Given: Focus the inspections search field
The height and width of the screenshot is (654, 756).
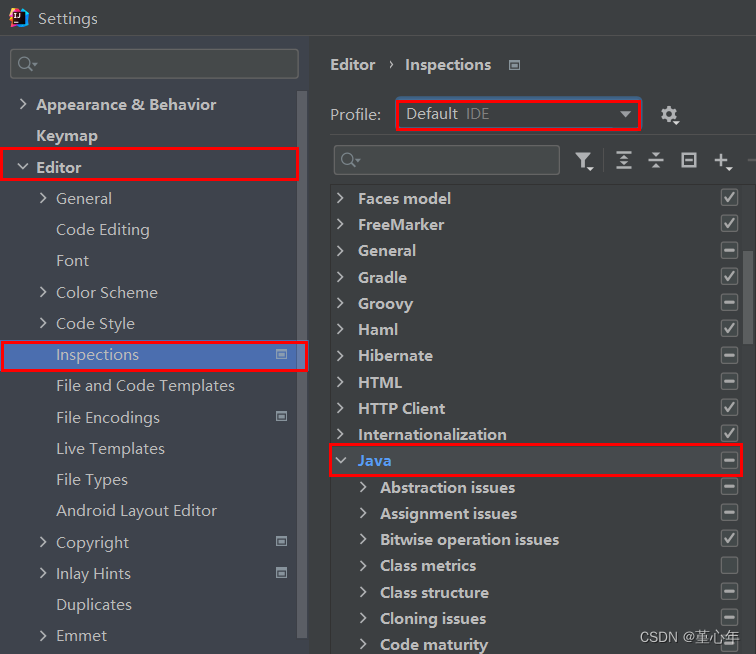Looking at the screenshot, I should tap(446, 160).
